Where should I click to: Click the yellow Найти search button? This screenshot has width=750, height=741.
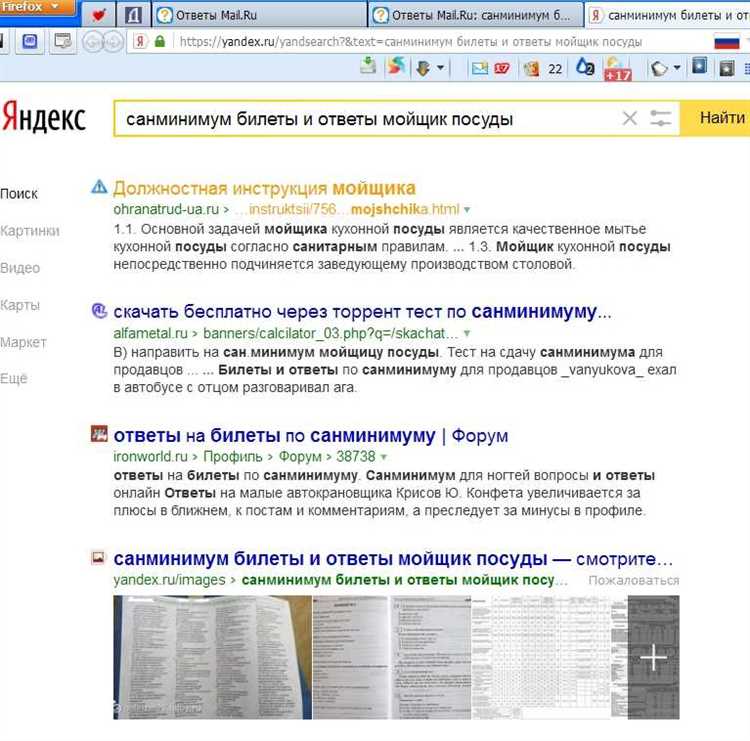point(715,118)
